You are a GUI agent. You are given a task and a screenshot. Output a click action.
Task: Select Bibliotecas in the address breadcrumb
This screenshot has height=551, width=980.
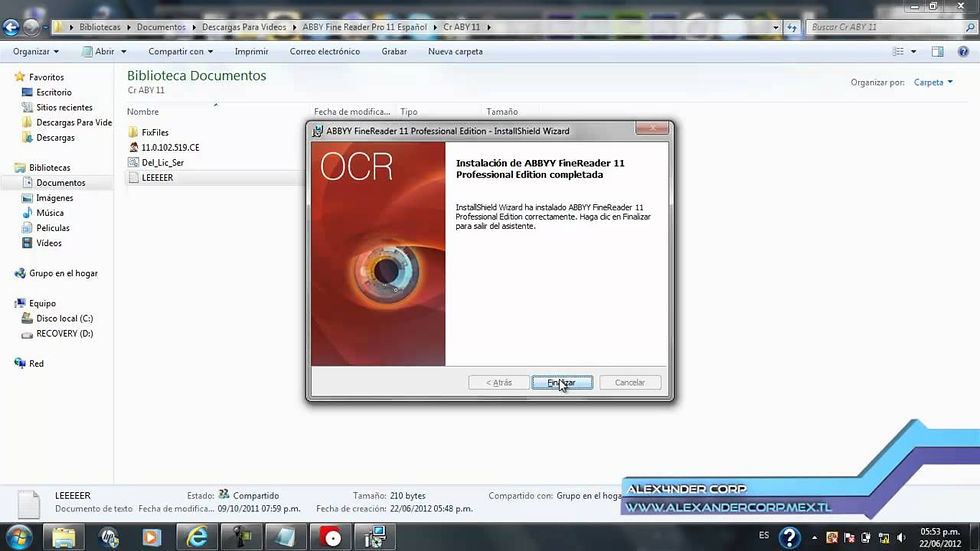[99, 27]
